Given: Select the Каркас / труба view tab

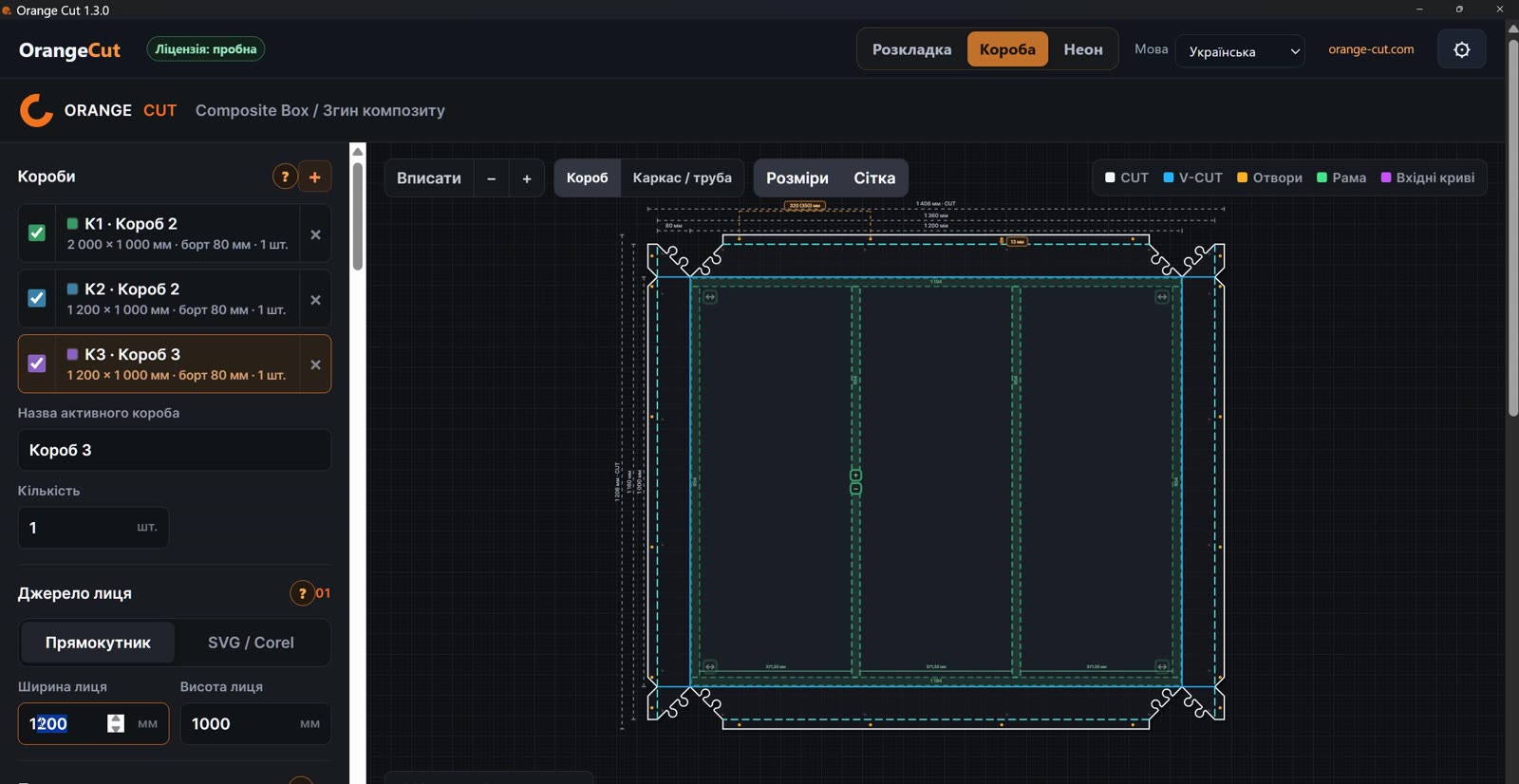Looking at the screenshot, I should pos(683,178).
